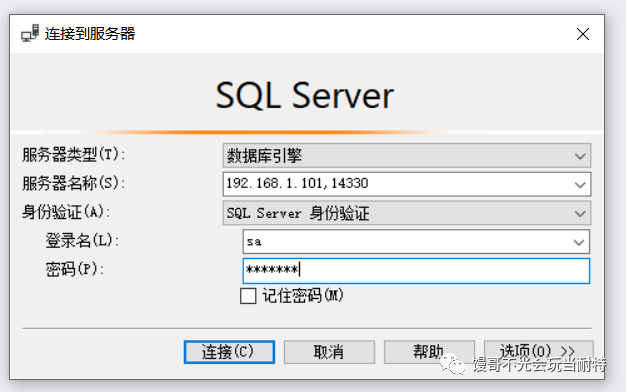
Task: Click the server connection icon in title bar
Action: click(30, 34)
